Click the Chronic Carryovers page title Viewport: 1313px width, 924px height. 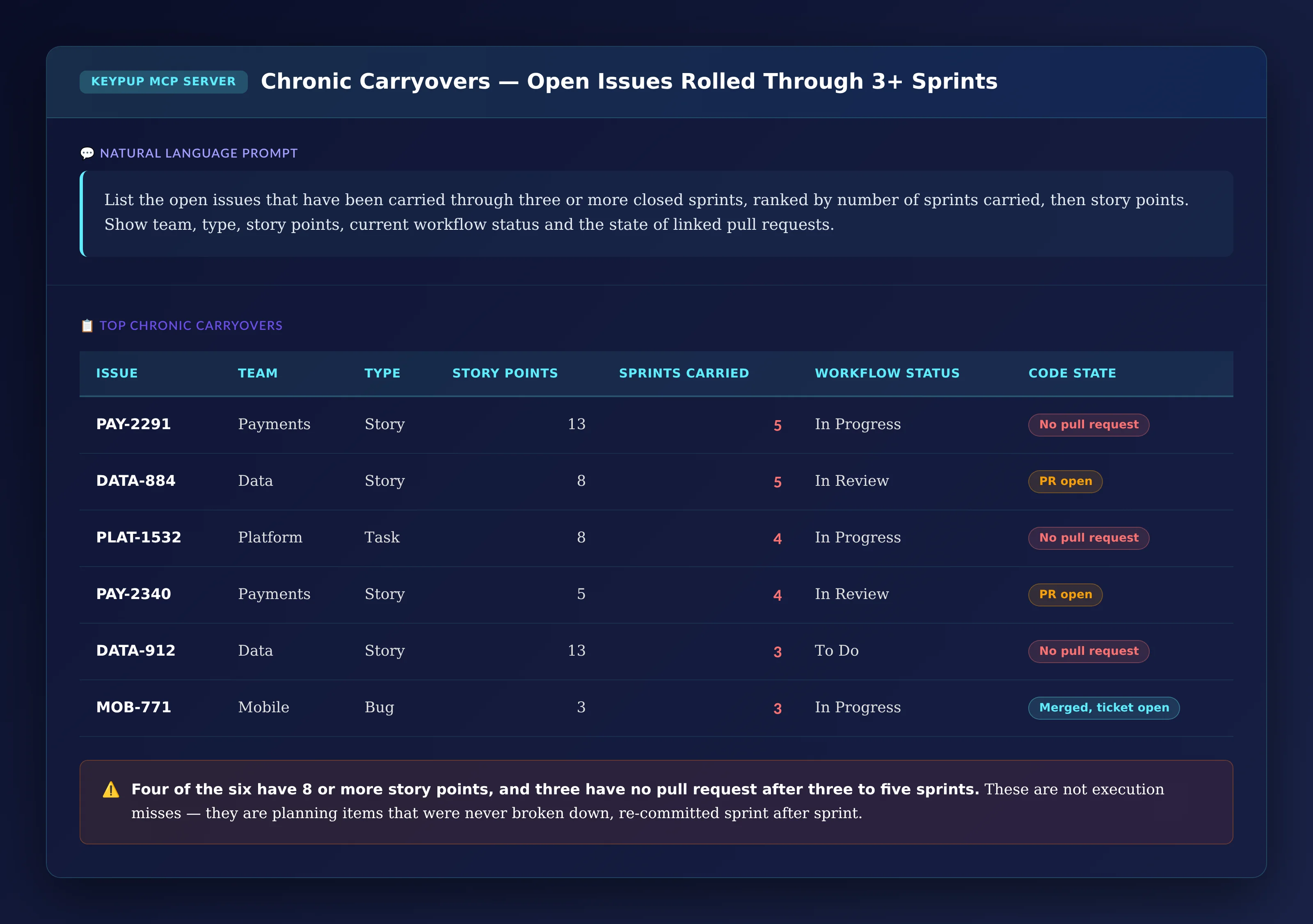(x=629, y=82)
